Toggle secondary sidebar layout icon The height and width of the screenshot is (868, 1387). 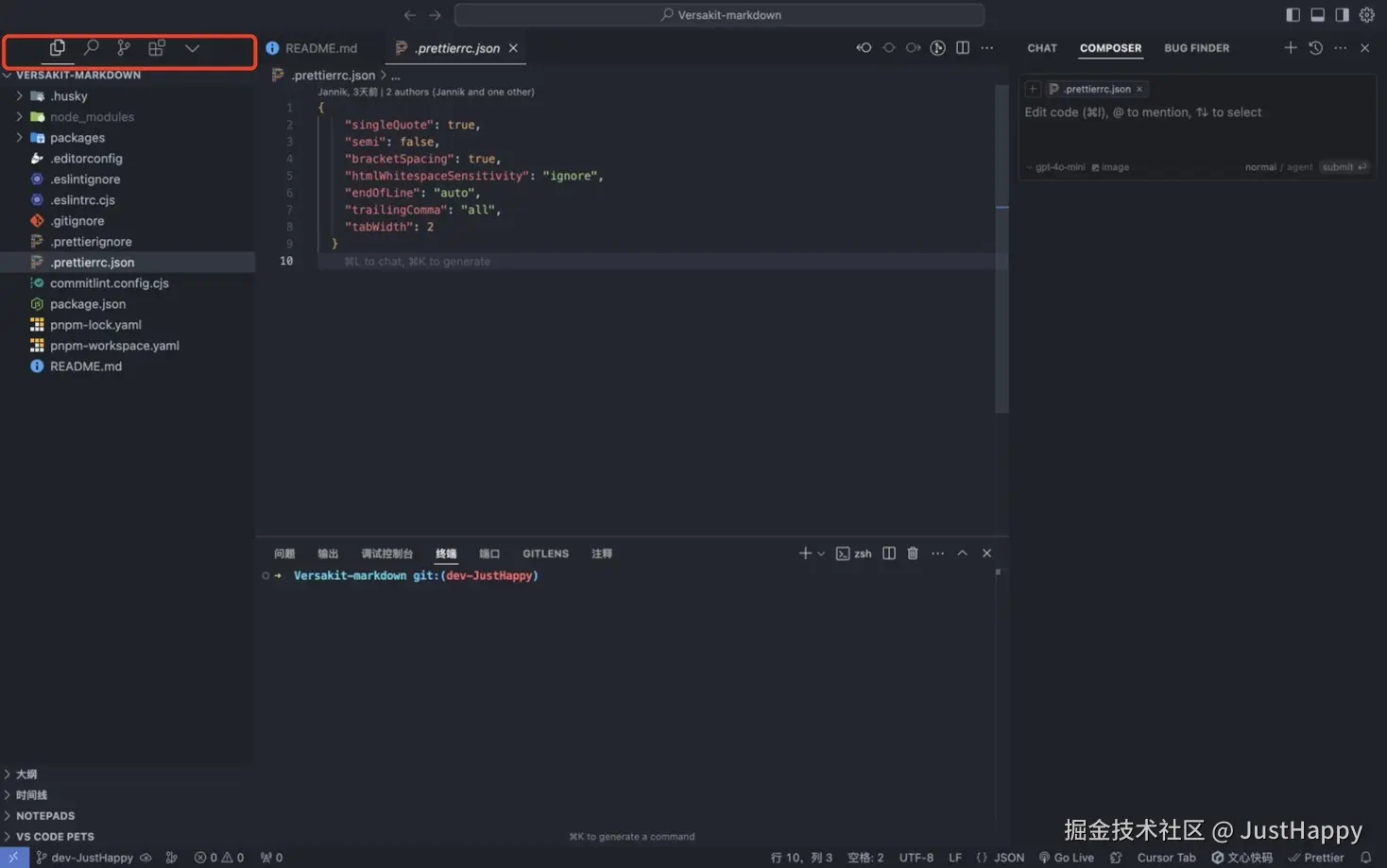click(1342, 14)
